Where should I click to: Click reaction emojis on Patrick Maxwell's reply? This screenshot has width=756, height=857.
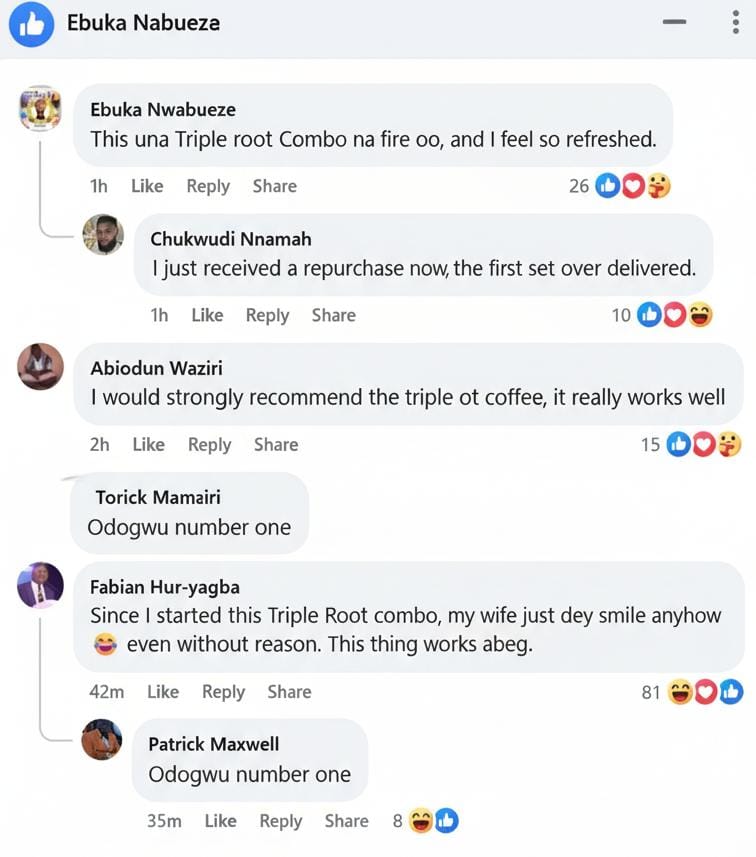[434, 821]
